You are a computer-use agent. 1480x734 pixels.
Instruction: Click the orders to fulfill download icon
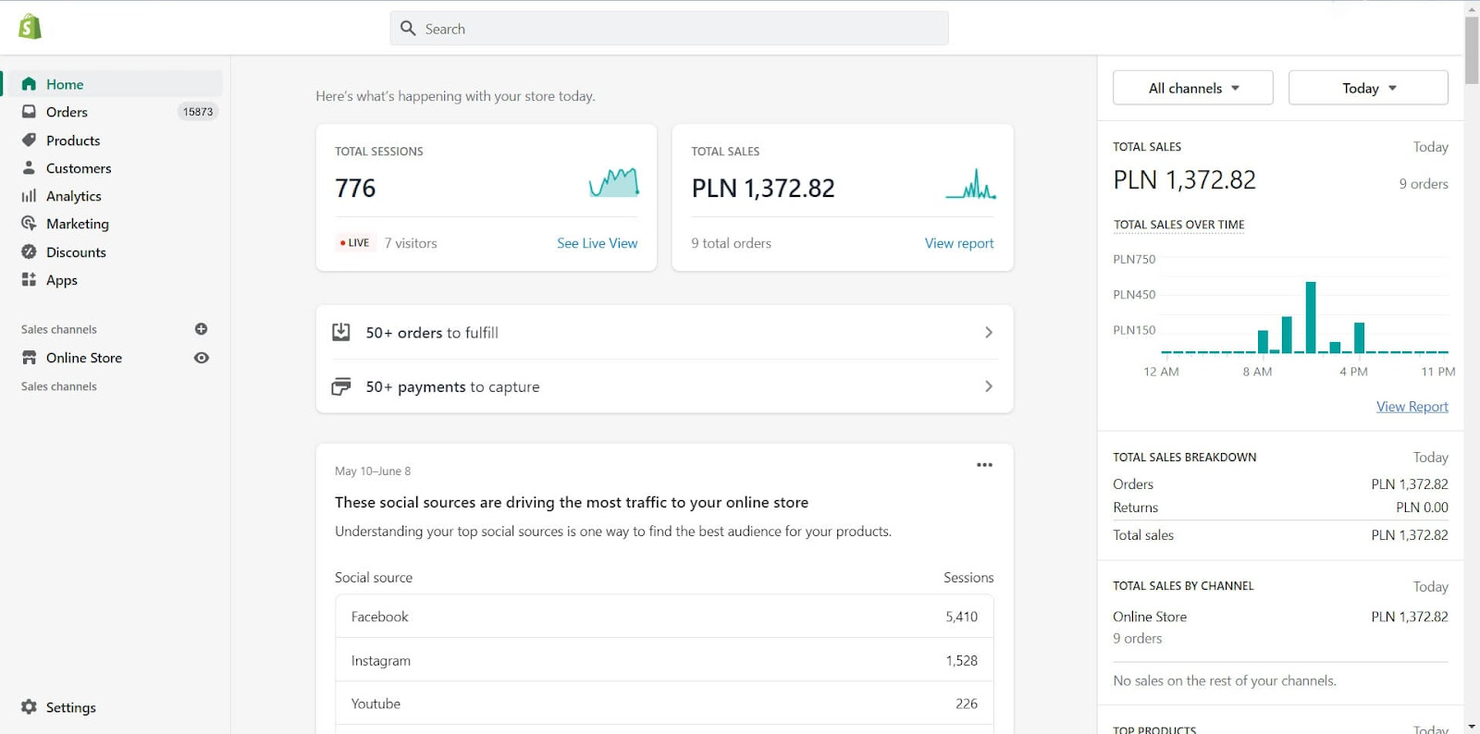click(x=341, y=332)
